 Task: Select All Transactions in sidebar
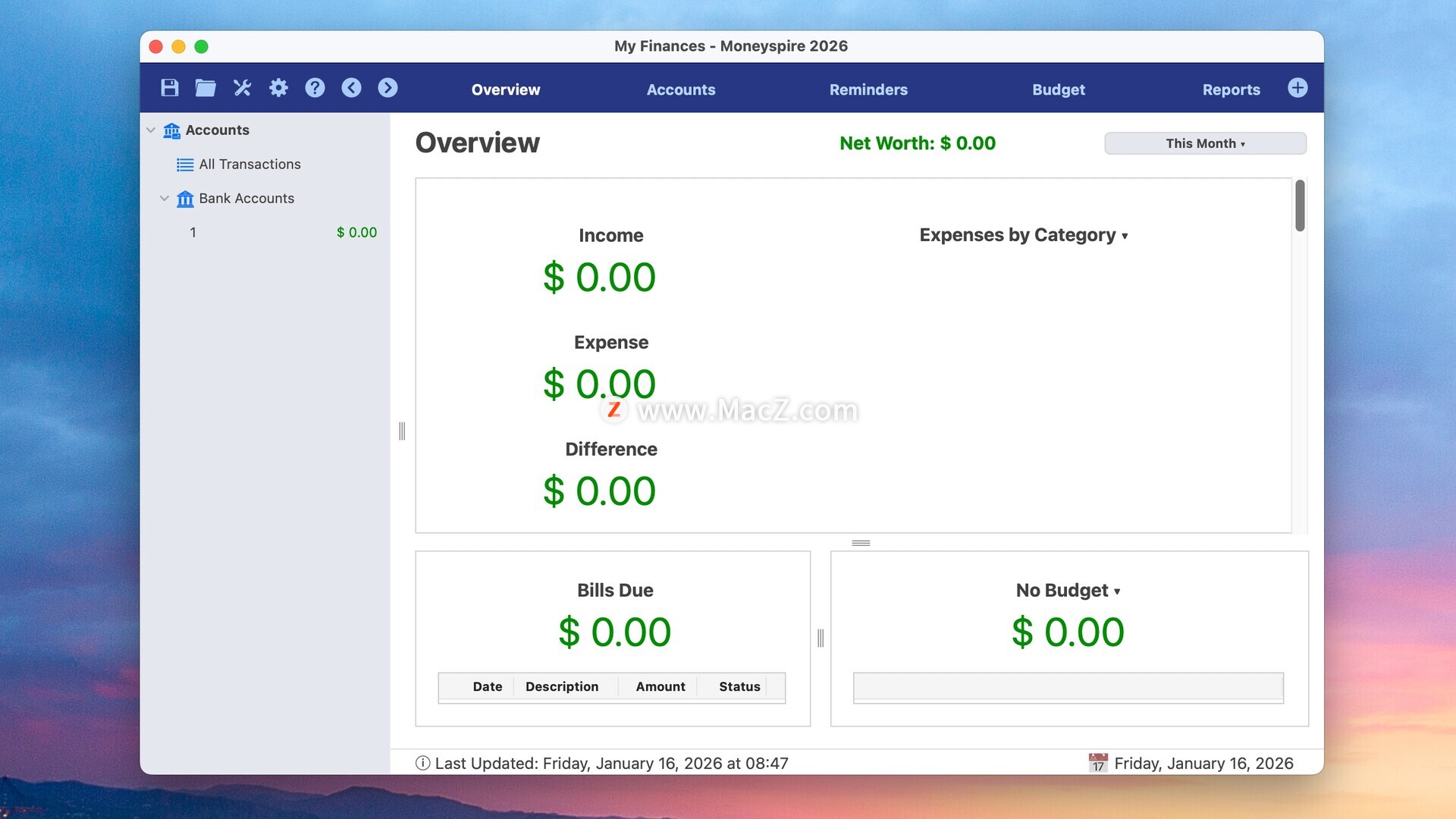click(249, 165)
